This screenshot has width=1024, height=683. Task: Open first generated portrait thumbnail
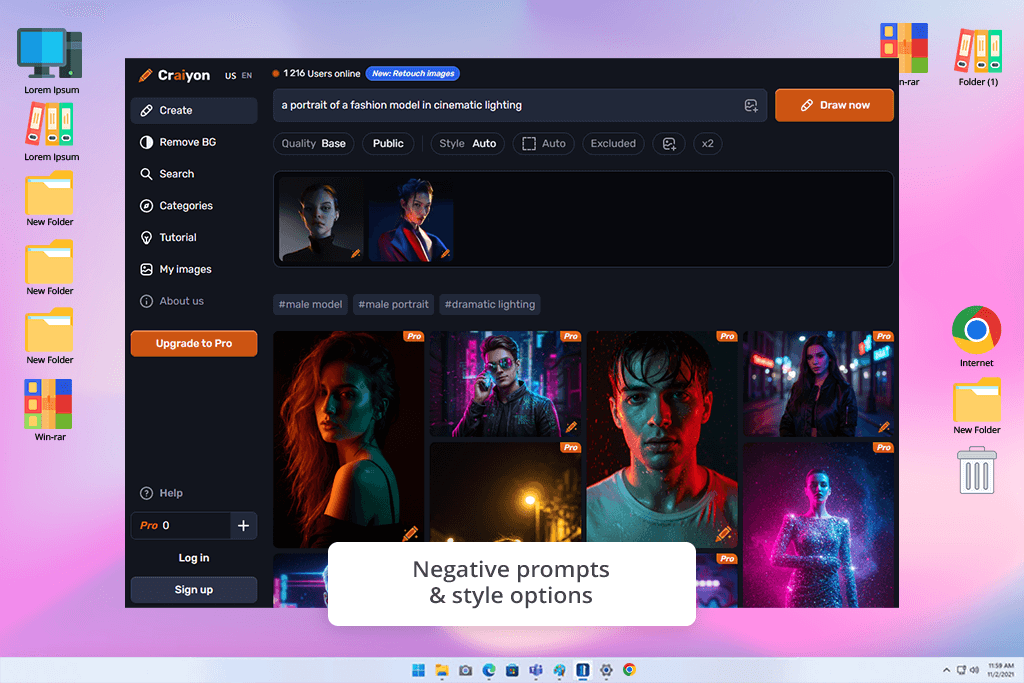pos(321,219)
